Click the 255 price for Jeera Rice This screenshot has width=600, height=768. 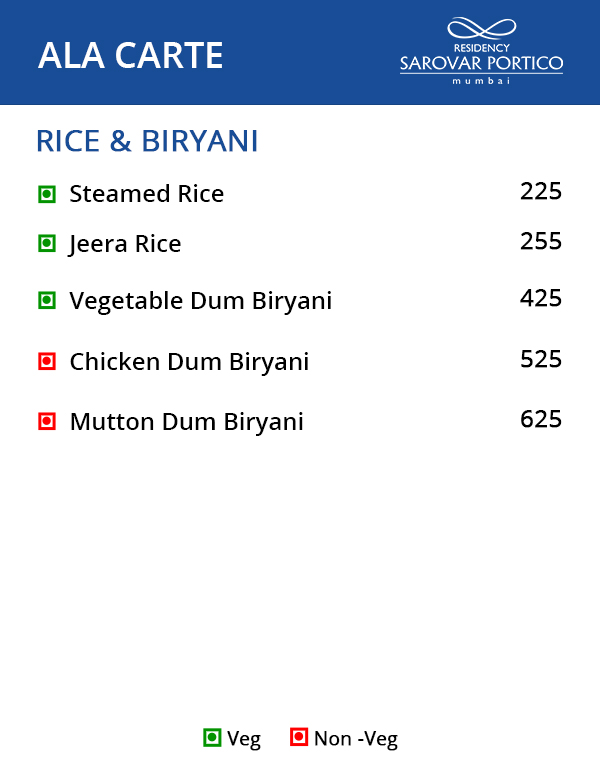point(541,241)
